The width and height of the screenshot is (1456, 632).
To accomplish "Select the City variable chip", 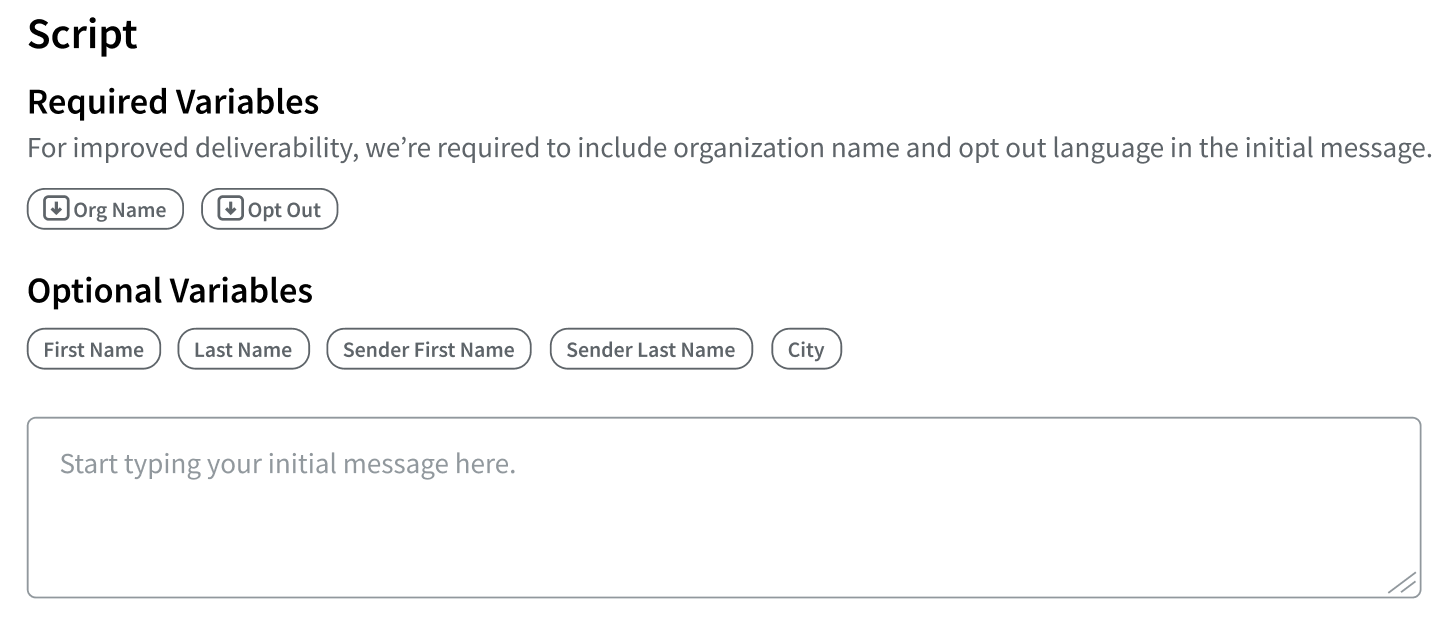I will click(x=806, y=348).
